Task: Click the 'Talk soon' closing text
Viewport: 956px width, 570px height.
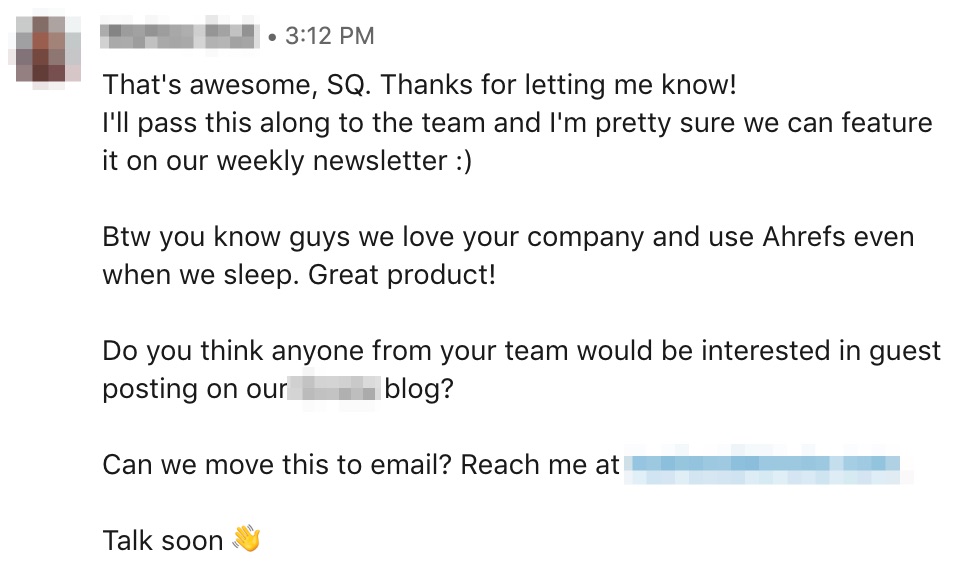Action: [163, 541]
